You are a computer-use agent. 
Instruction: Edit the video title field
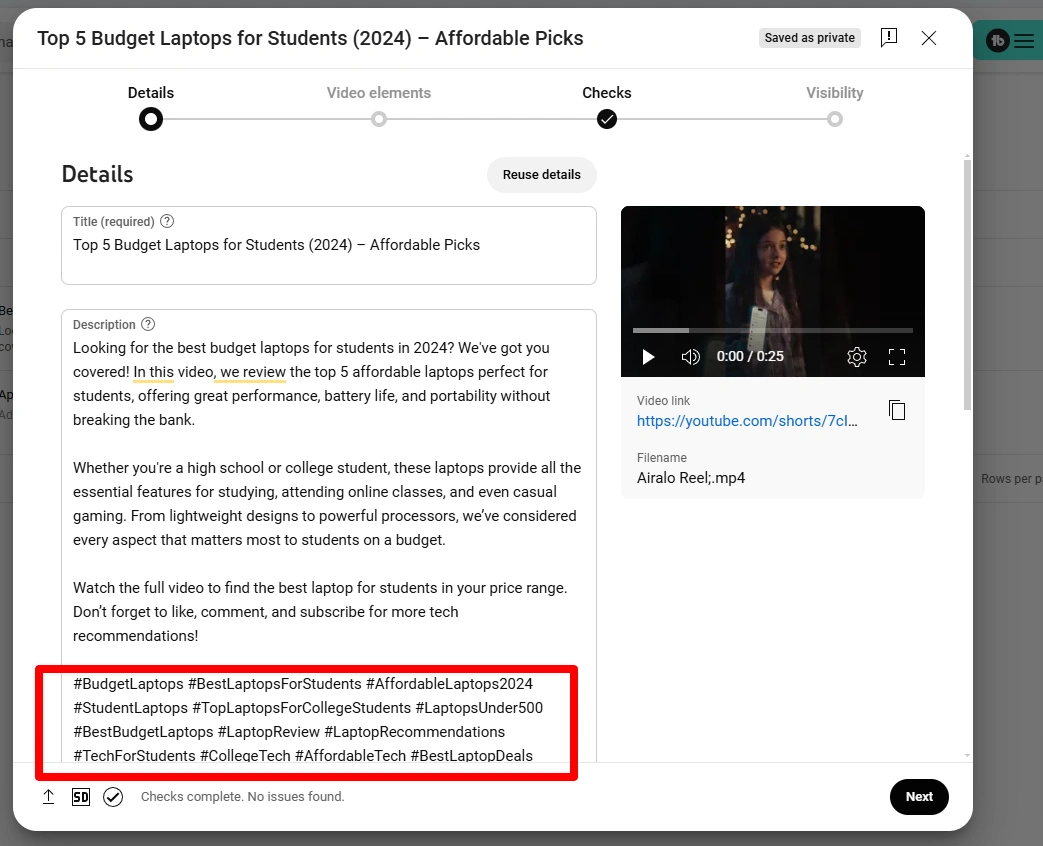[x=329, y=245]
